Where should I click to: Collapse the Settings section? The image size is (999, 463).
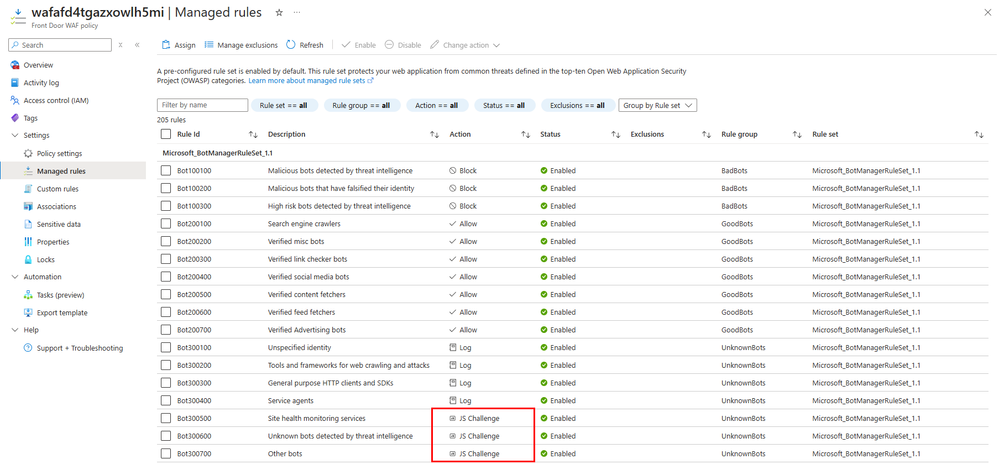tap(15, 136)
